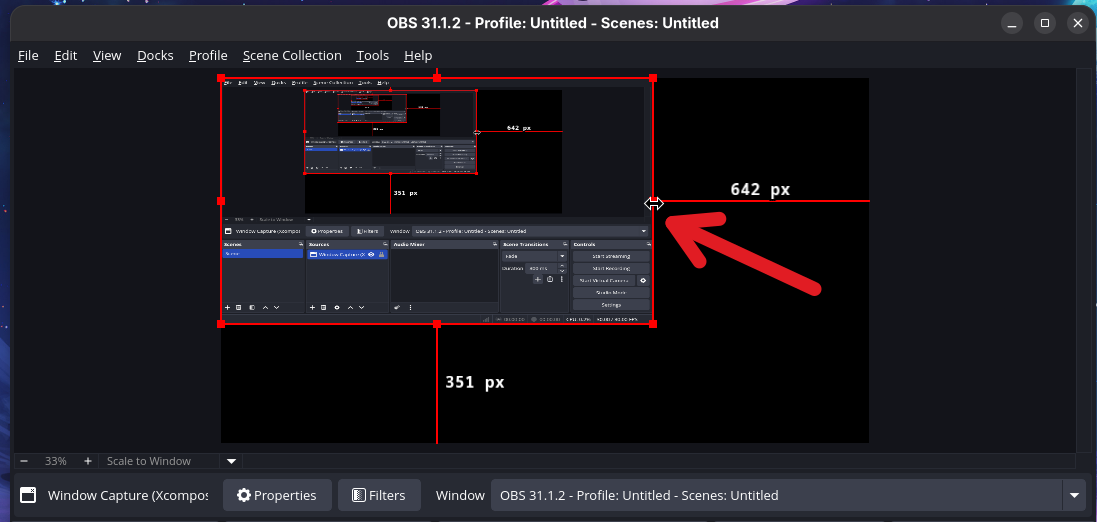Screen dimensions: 1097x522
Task: Open source Properties
Action: [x=276, y=495]
